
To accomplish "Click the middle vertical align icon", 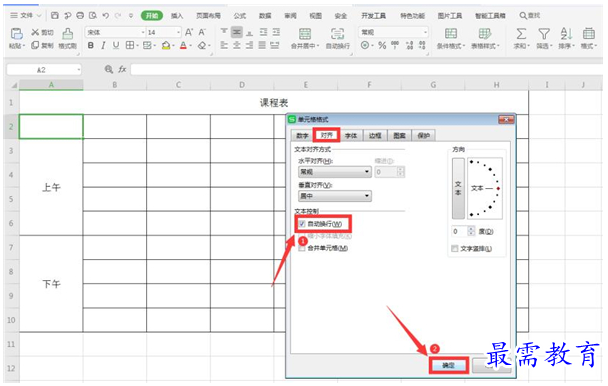I will click(x=237, y=32).
